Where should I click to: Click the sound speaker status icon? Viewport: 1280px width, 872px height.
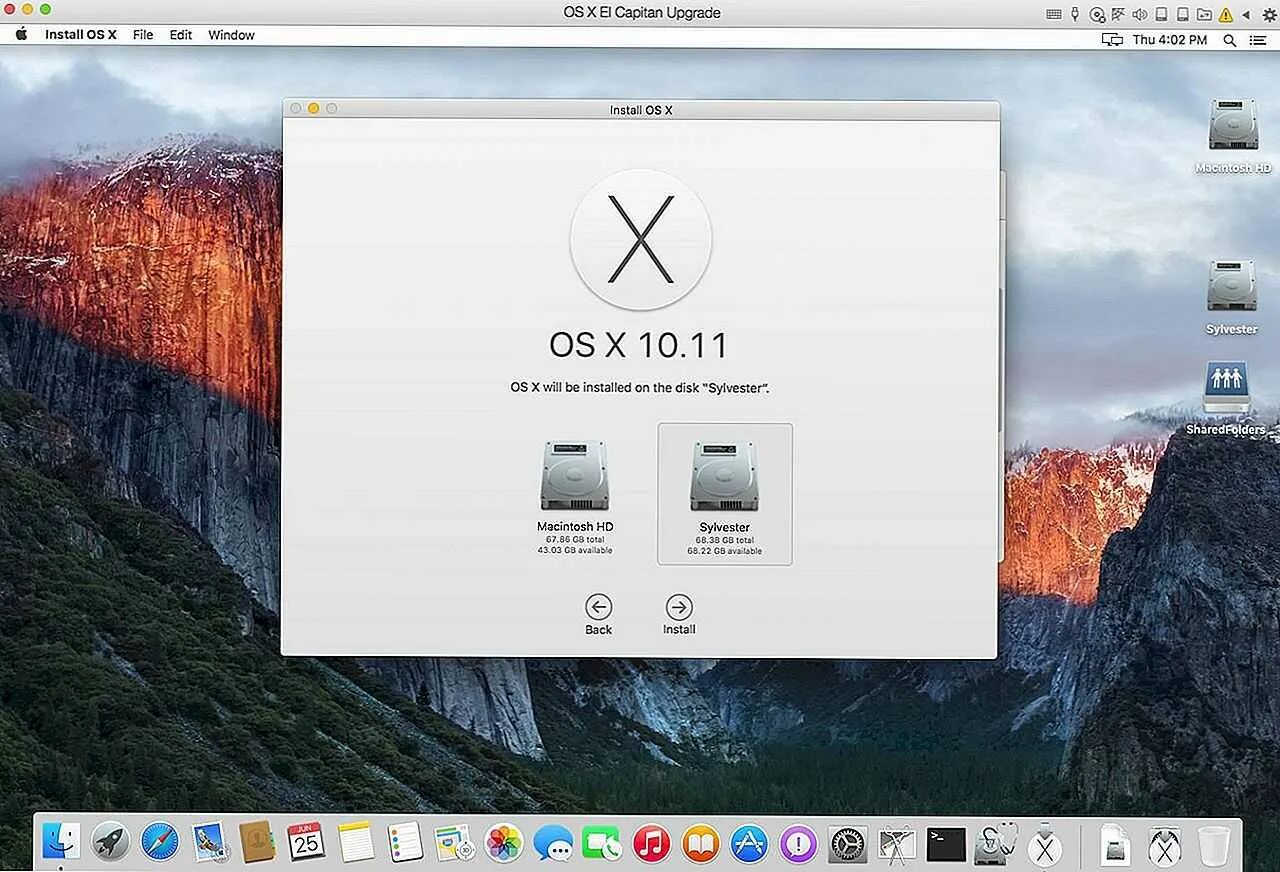[1139, 14]
